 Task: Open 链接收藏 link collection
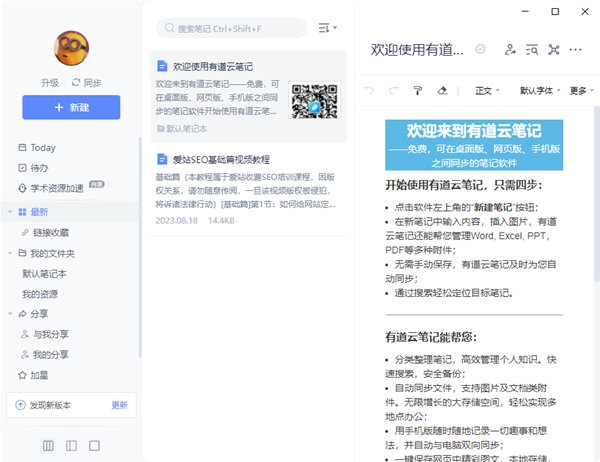tap(45, 232)
